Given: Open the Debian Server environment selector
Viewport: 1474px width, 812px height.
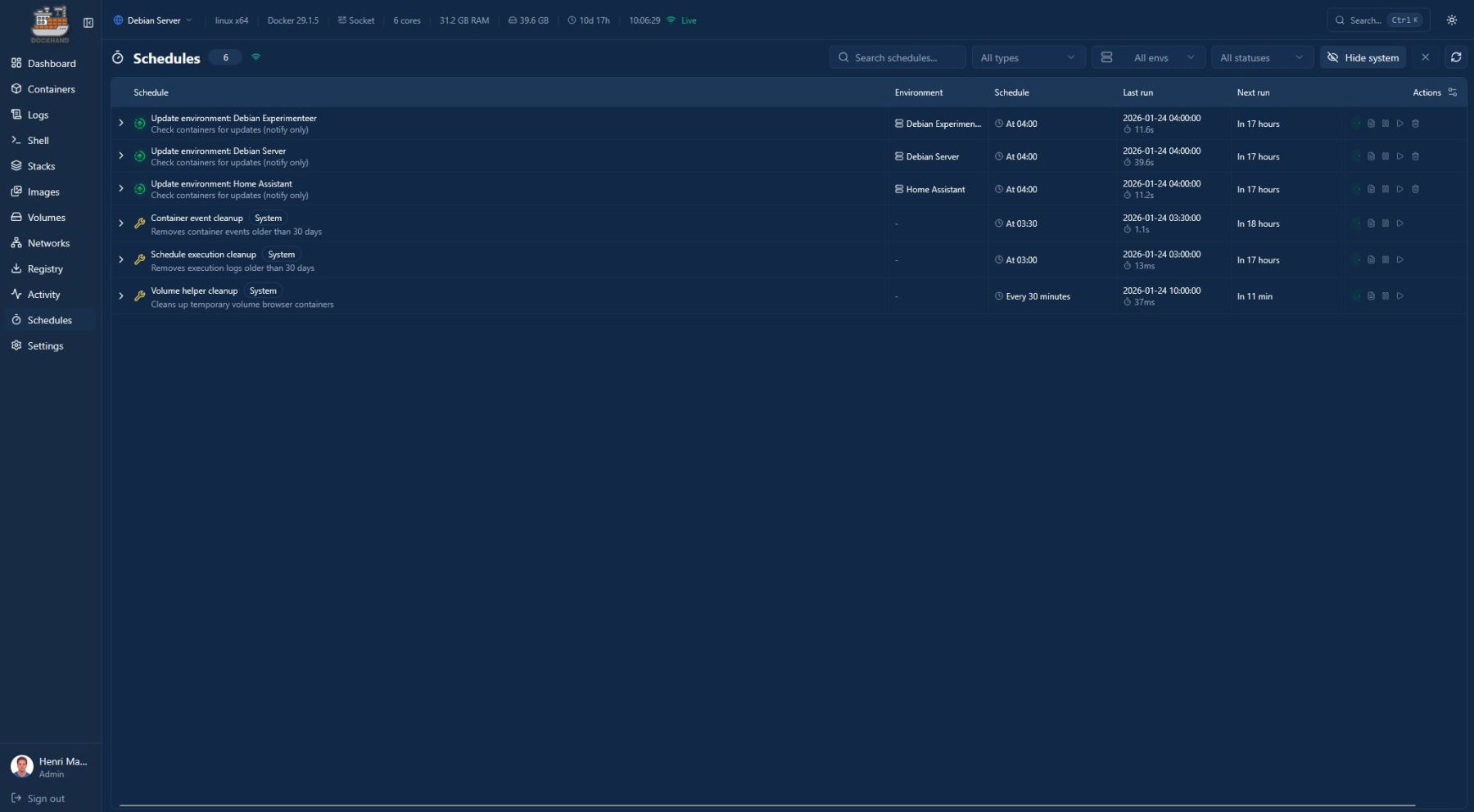Looking at the screenshot, I should pyautogui.click(x=153, y=20).
